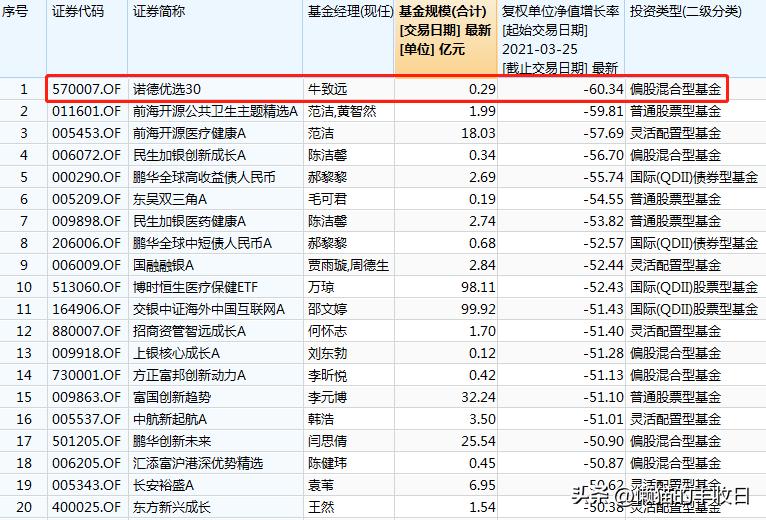Select fund 方正富邦创新动力A
The width and height of the screenshot is (766, 520).
[x=190, y=375]
